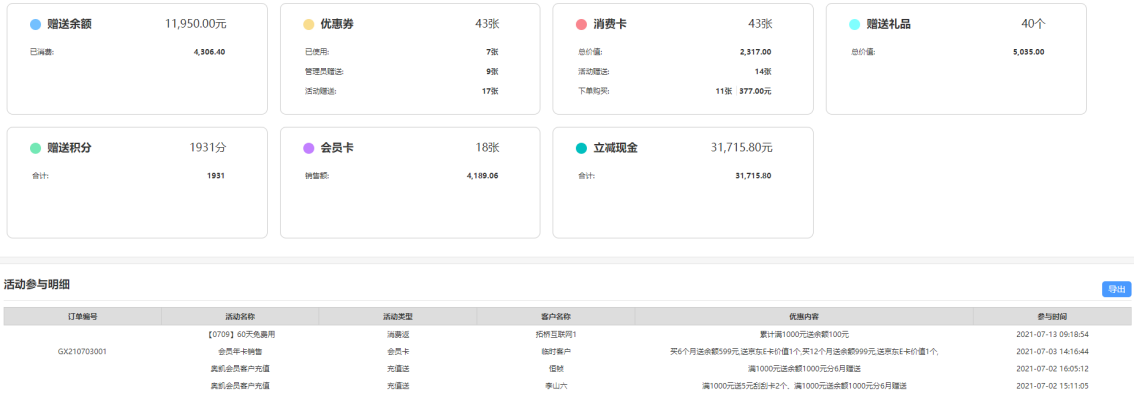The width and height of the screenshot is (1134, 394).
Task: Click the member card count 18张
Action: [487, 147]
